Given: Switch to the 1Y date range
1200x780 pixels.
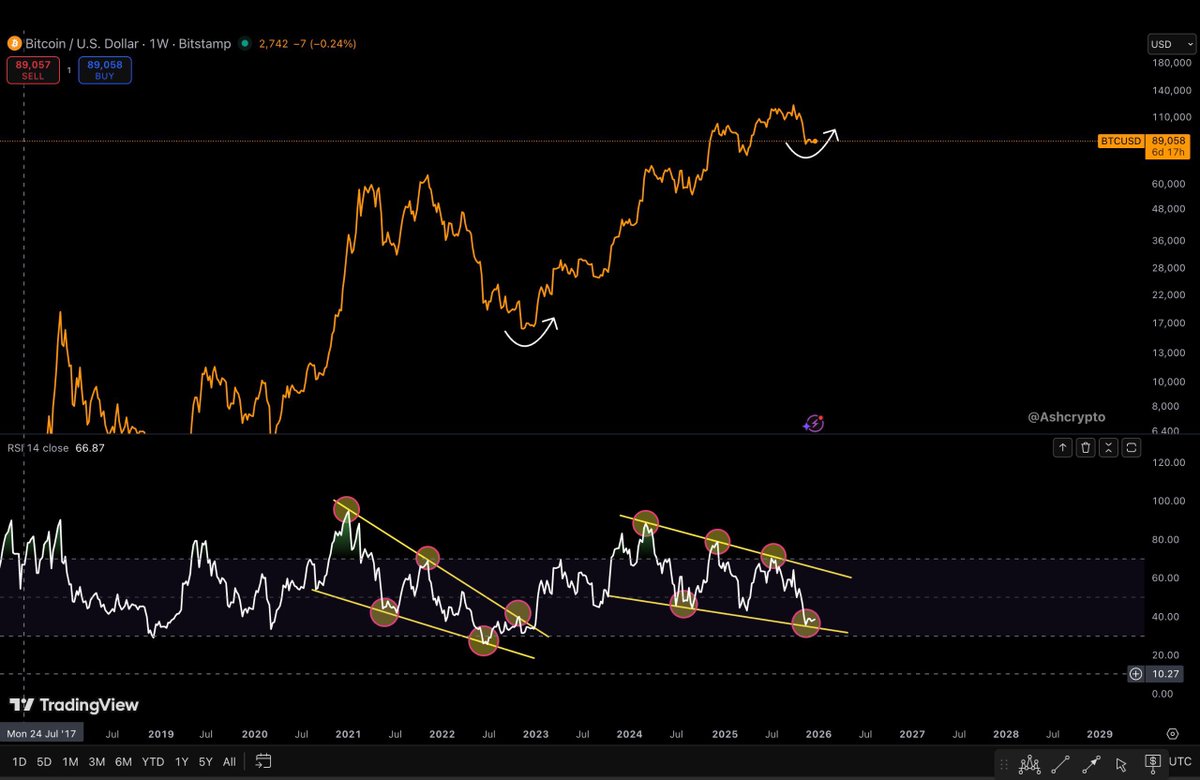Looking at the screenshot, I should coord(181,761).
